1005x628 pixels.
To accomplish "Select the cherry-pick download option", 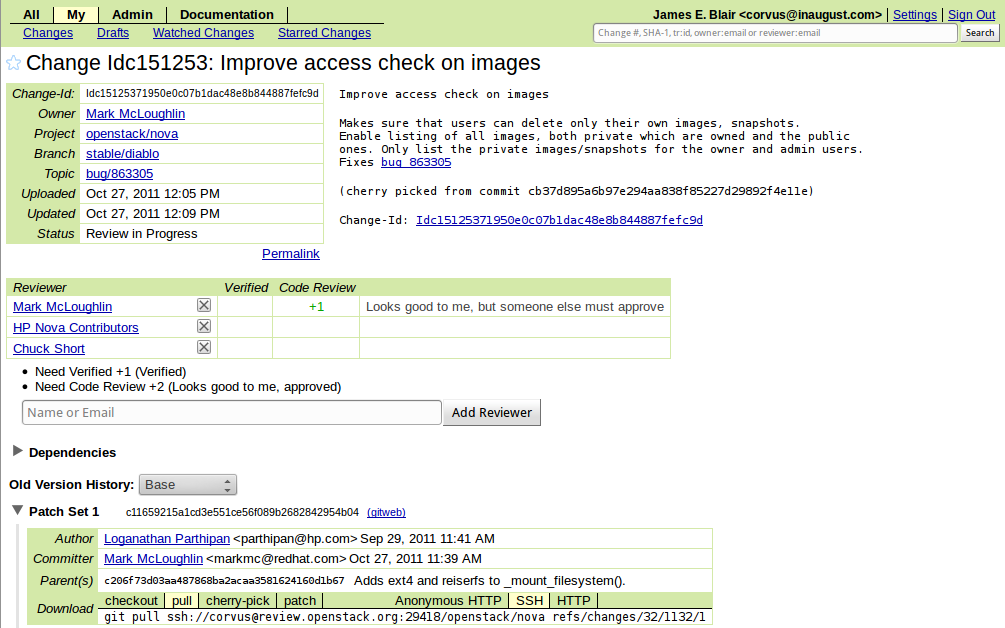I will point(237,601).
